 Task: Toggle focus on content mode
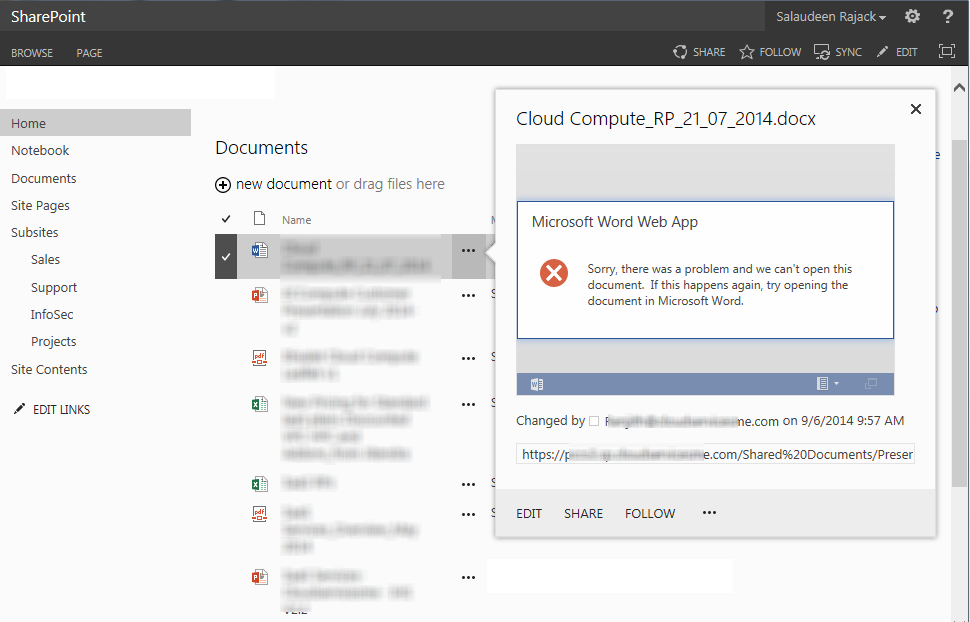click(946, 51)
